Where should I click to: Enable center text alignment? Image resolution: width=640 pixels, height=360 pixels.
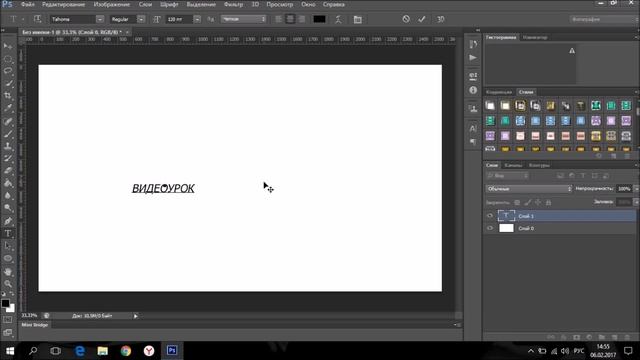coord(290,19)
